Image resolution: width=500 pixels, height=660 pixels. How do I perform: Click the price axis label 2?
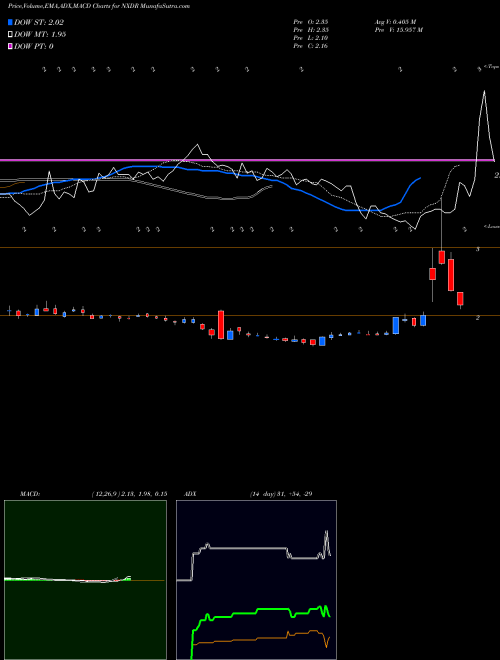point(477,318)
